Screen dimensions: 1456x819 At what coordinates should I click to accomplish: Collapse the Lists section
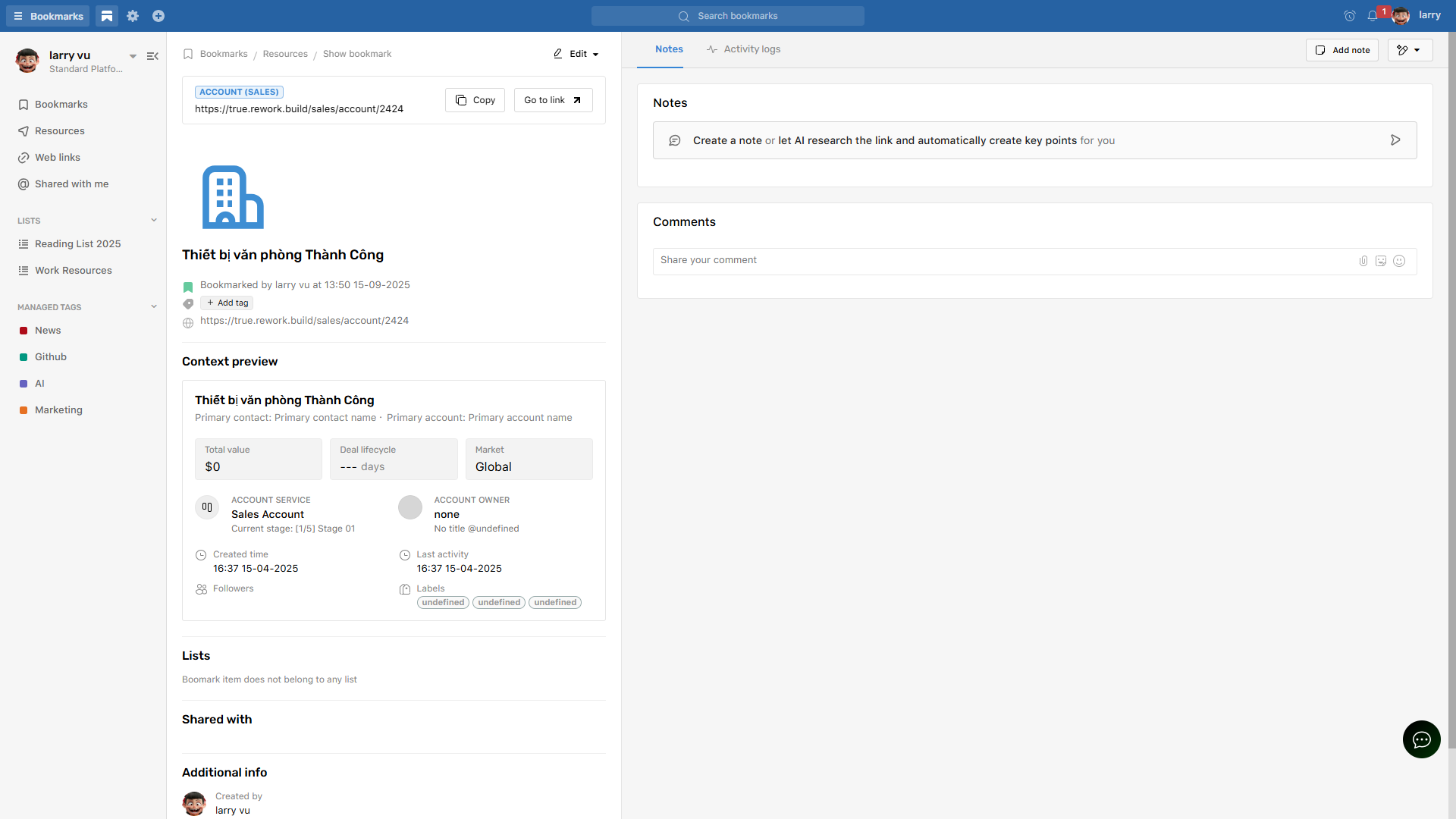(154, 221)
